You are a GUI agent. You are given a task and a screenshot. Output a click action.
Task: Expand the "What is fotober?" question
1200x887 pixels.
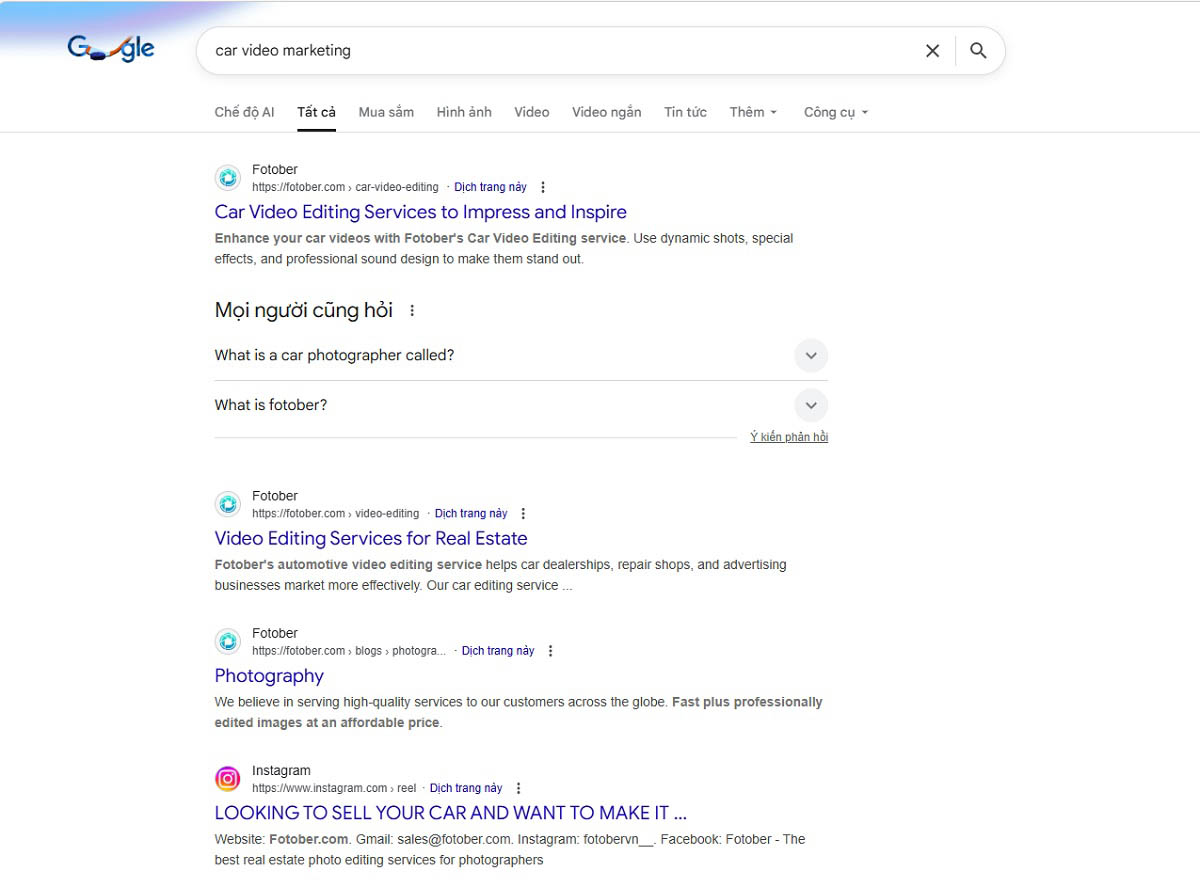click(811, 405)
